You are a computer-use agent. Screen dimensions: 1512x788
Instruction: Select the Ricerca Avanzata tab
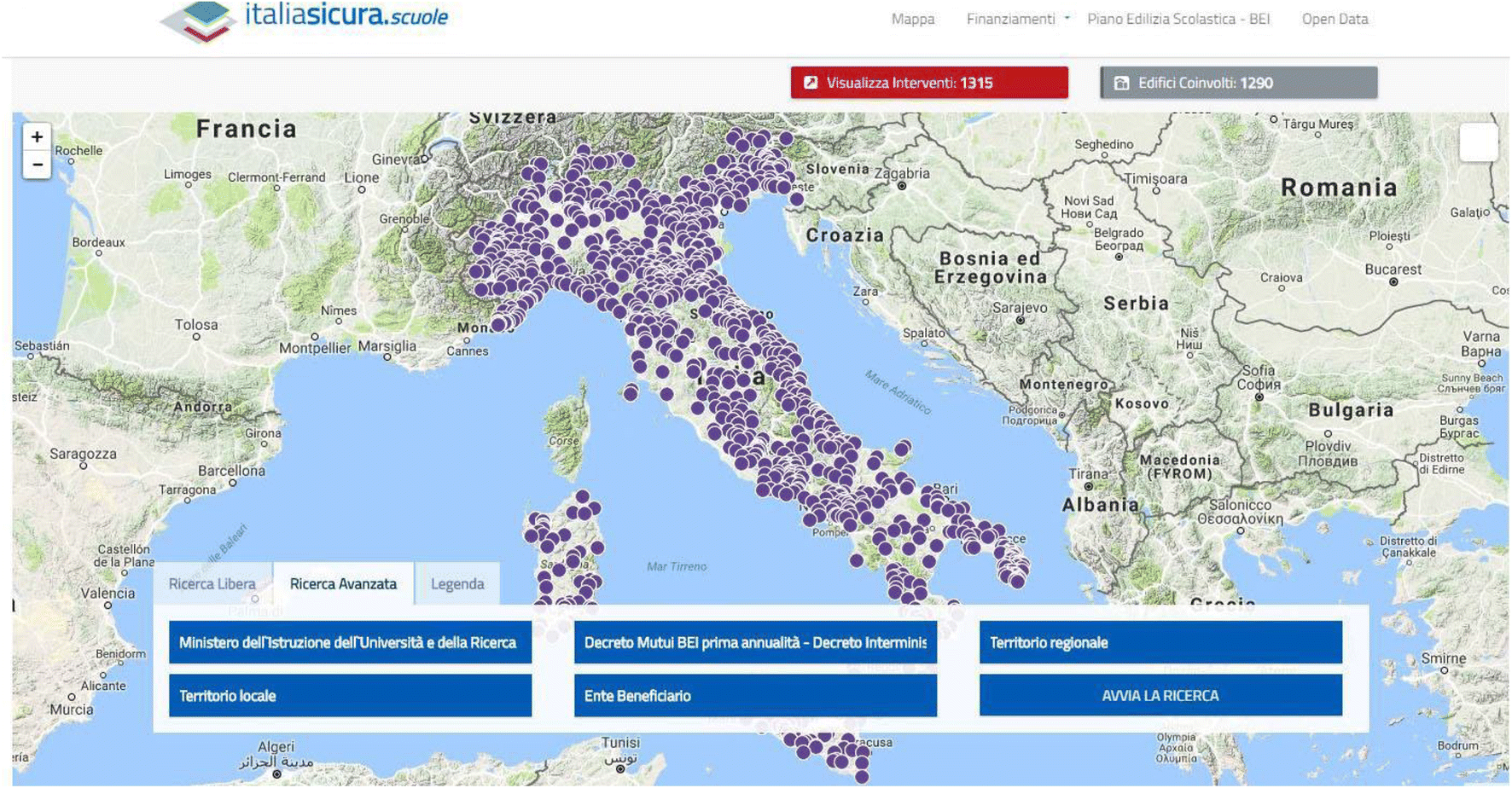(343, 584)
